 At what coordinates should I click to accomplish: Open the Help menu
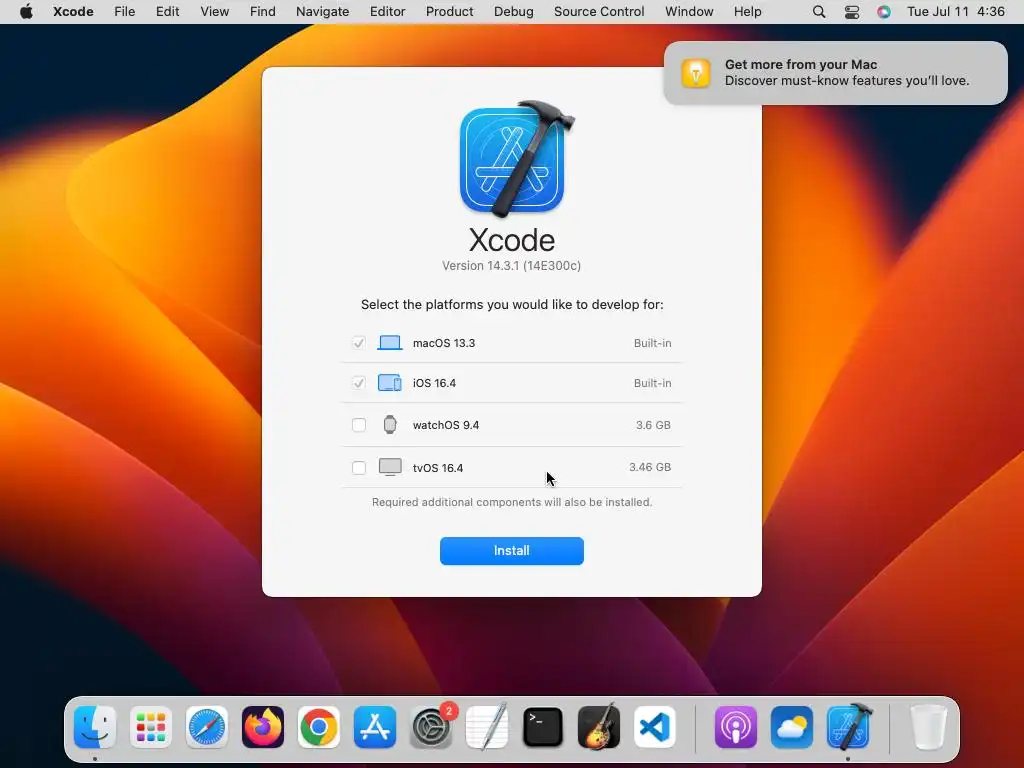click(747, 12)
